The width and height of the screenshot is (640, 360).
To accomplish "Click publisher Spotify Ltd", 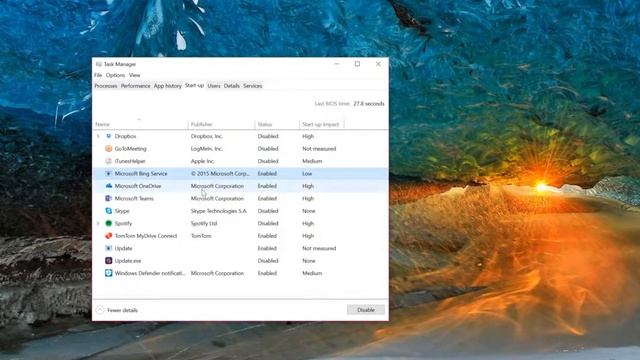I will click(x=204, y=223).
